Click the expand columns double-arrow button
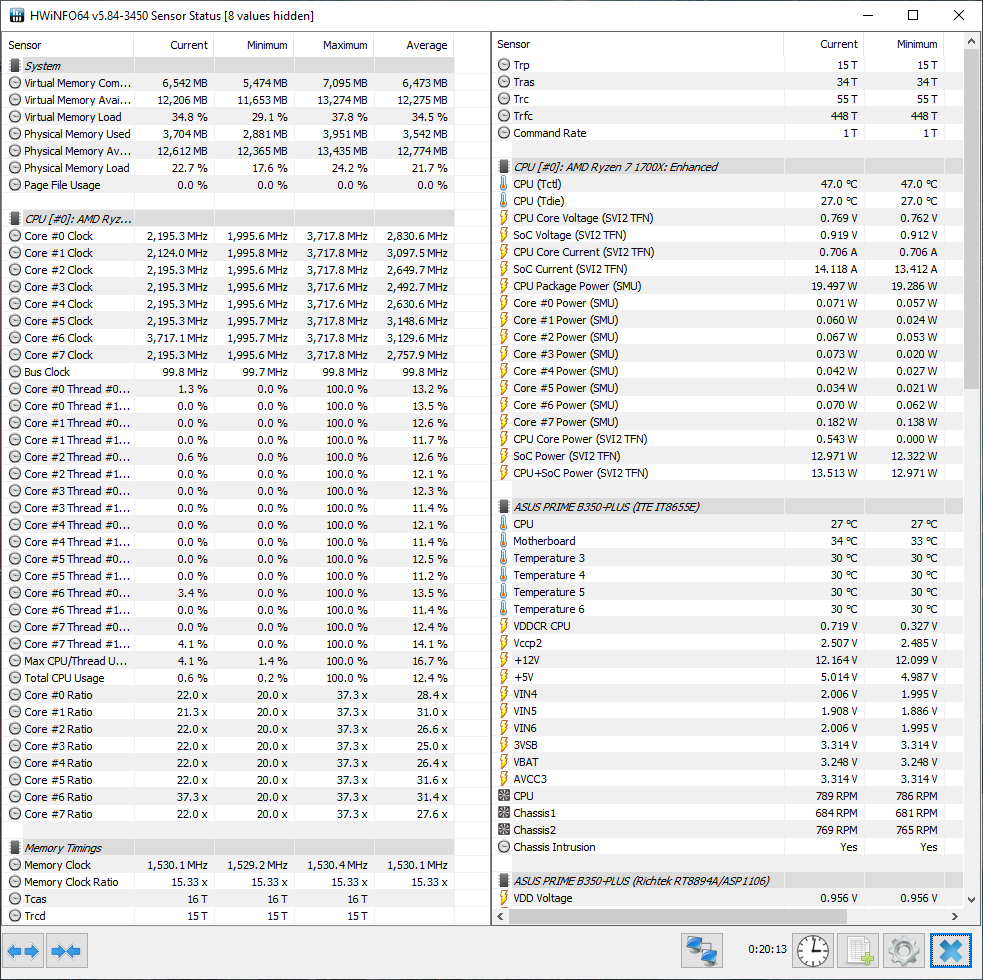983x980 pixels. pyautogui.click(x=23, y=951)
